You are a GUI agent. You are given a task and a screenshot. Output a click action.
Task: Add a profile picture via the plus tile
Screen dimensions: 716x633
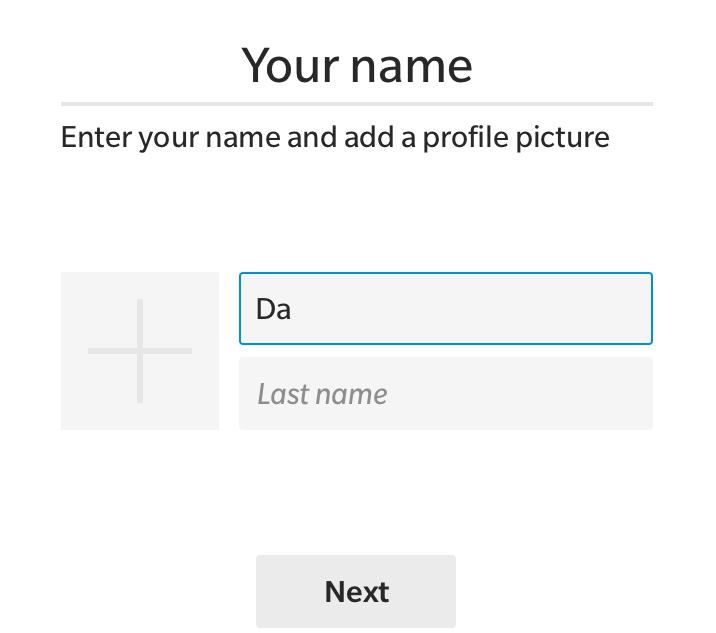140,351
